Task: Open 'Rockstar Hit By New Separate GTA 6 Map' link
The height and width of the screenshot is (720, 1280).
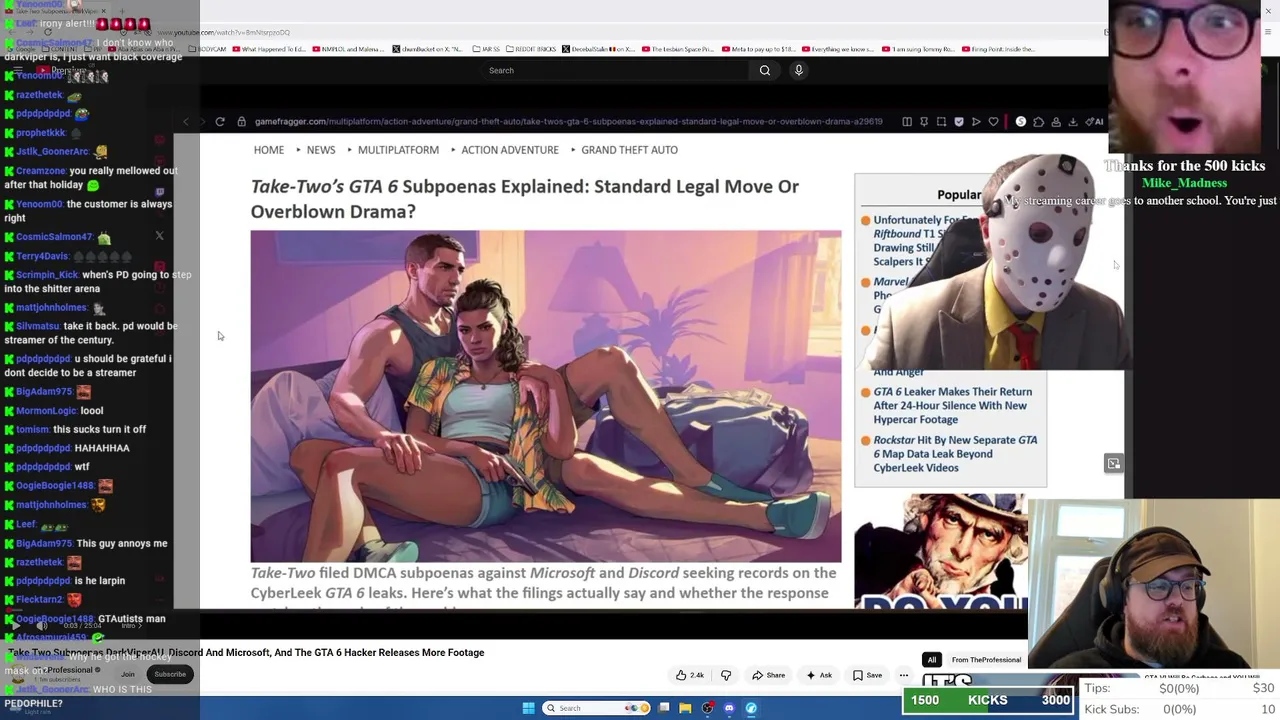Action: click(x=955, y=454)
